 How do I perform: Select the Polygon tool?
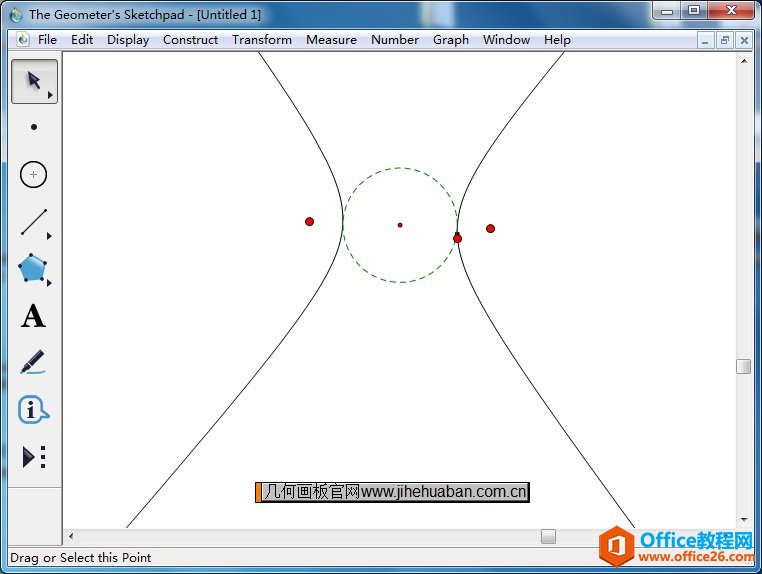coord(33,268)
